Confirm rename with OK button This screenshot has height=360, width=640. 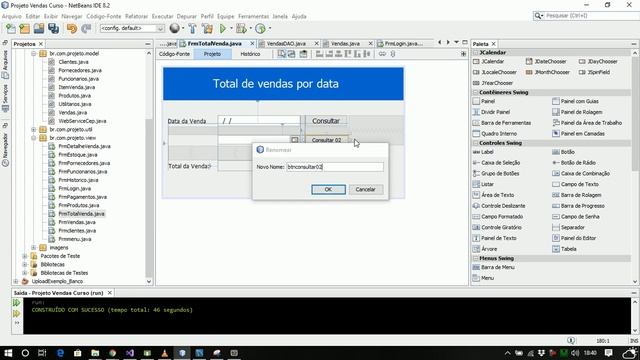[328, 189]
